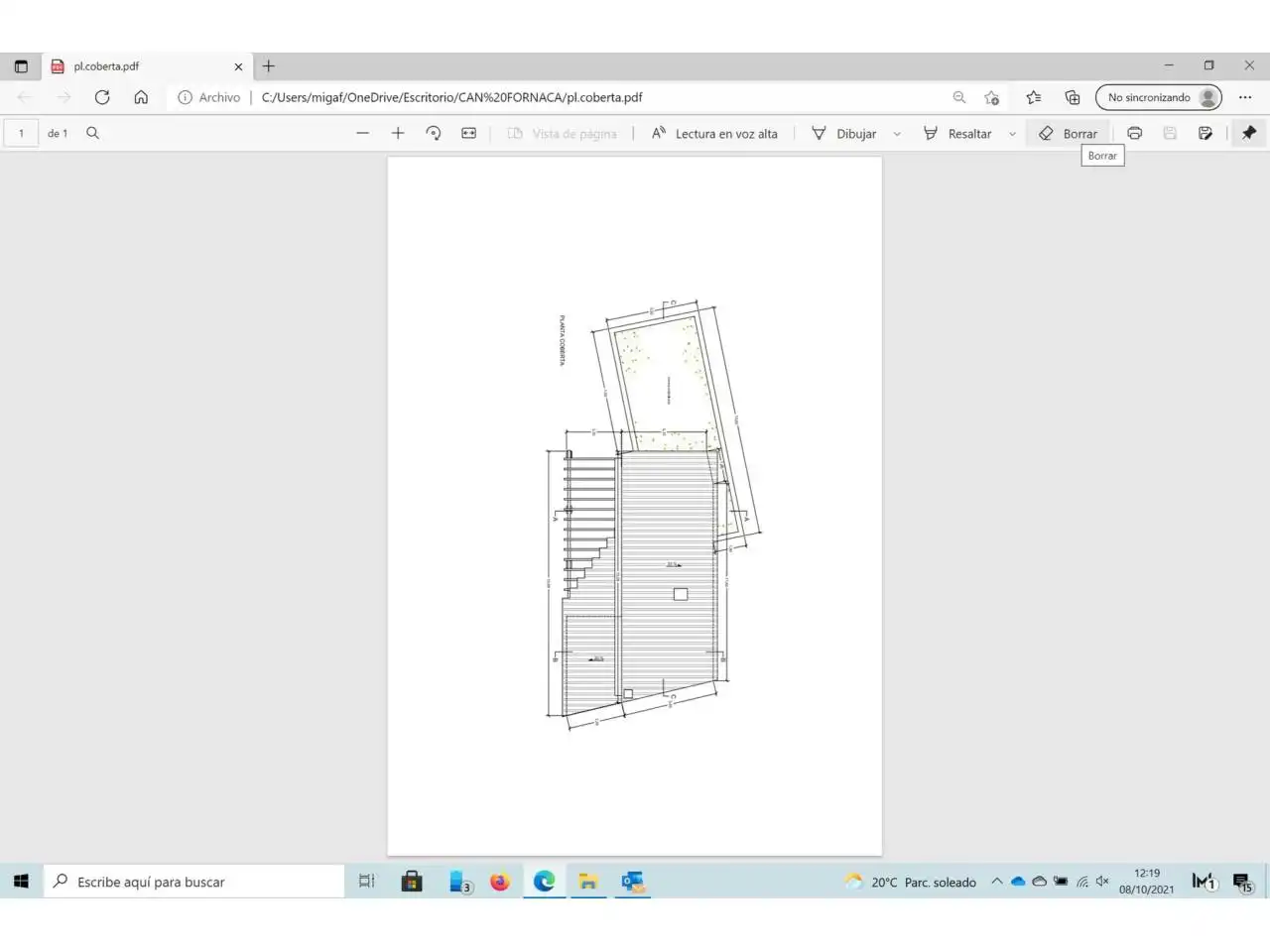Open Microsoft Store from the taskbar
Screen dimensions: 1270x952
[x=412, y=881]
